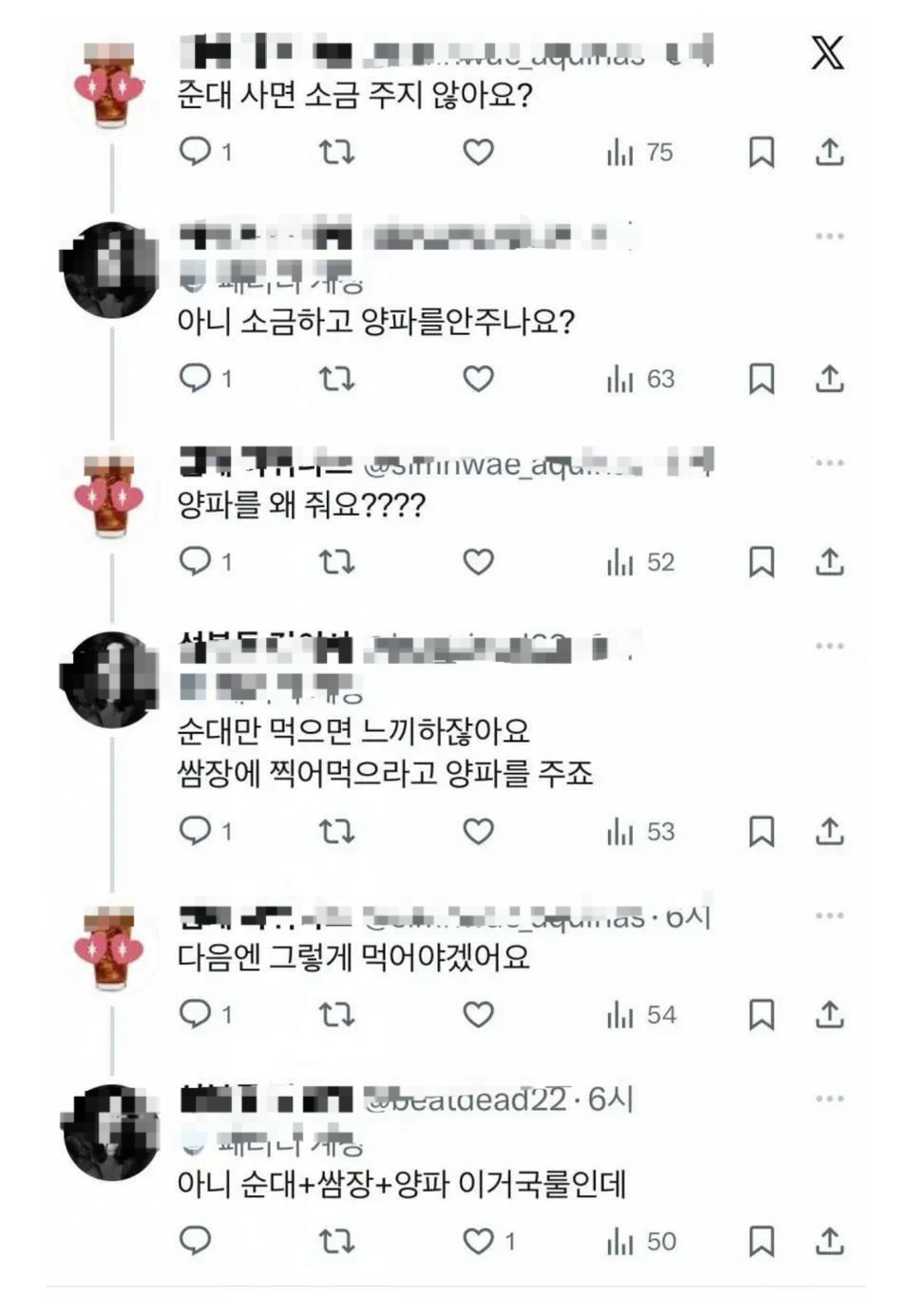Click the X logo at top right

(x=827, y=51)
